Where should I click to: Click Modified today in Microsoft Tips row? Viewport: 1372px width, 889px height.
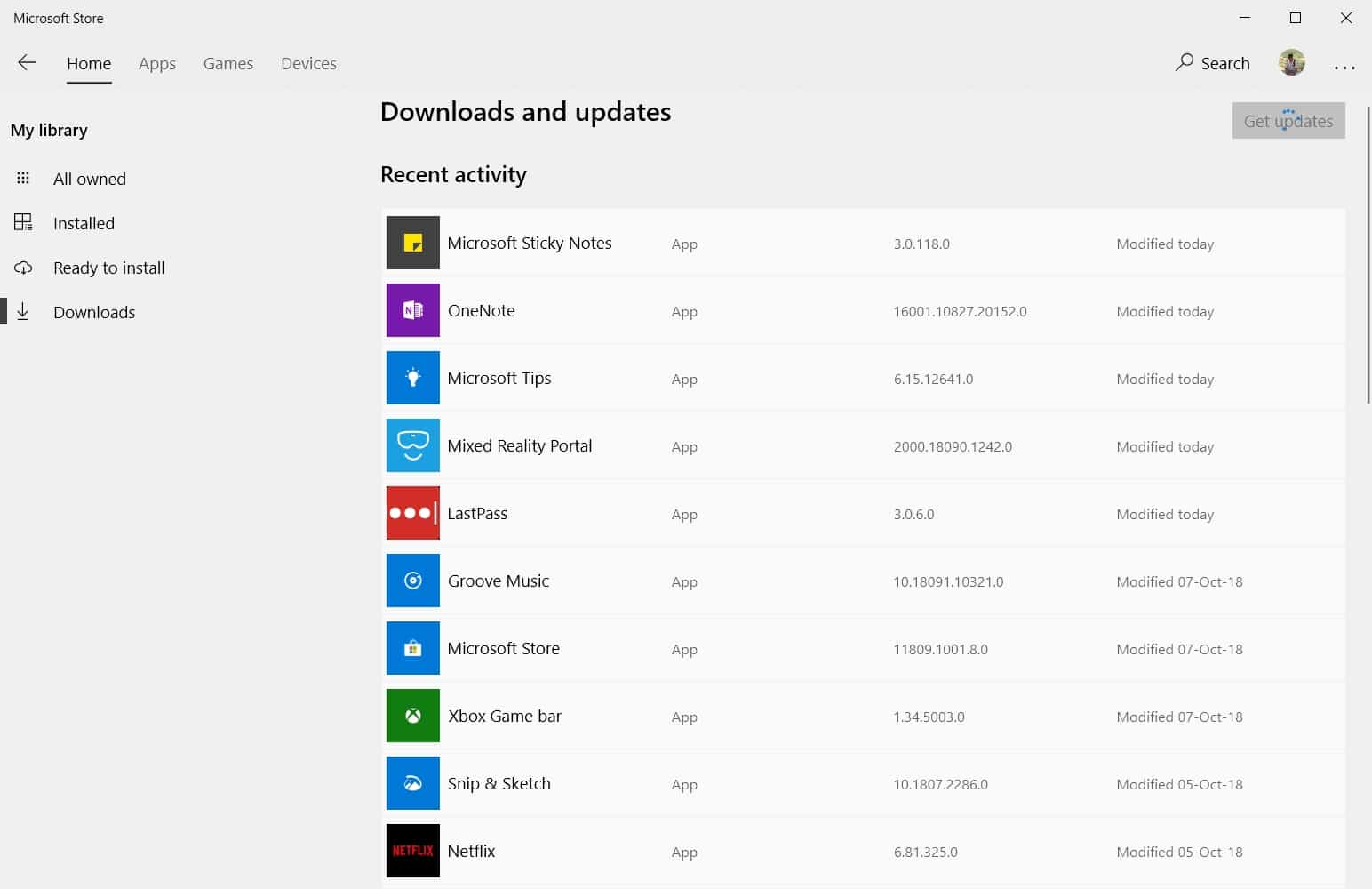pyautogui.click(x=1165, y=379)
